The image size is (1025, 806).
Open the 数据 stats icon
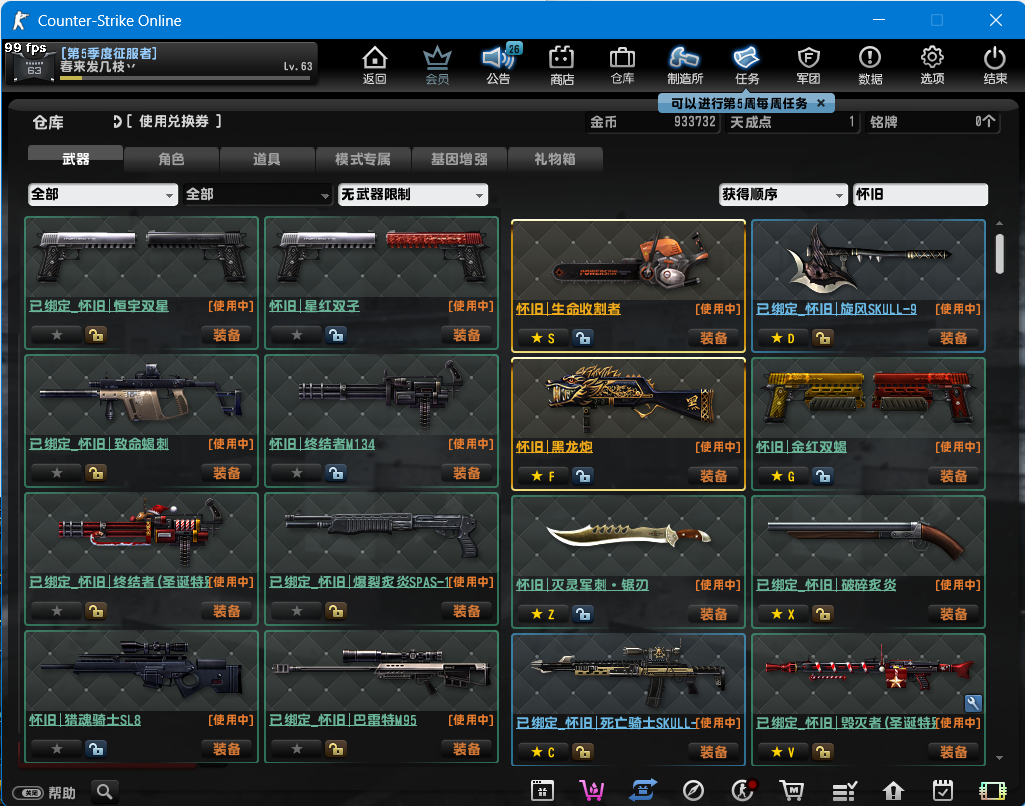pos(870,65)
